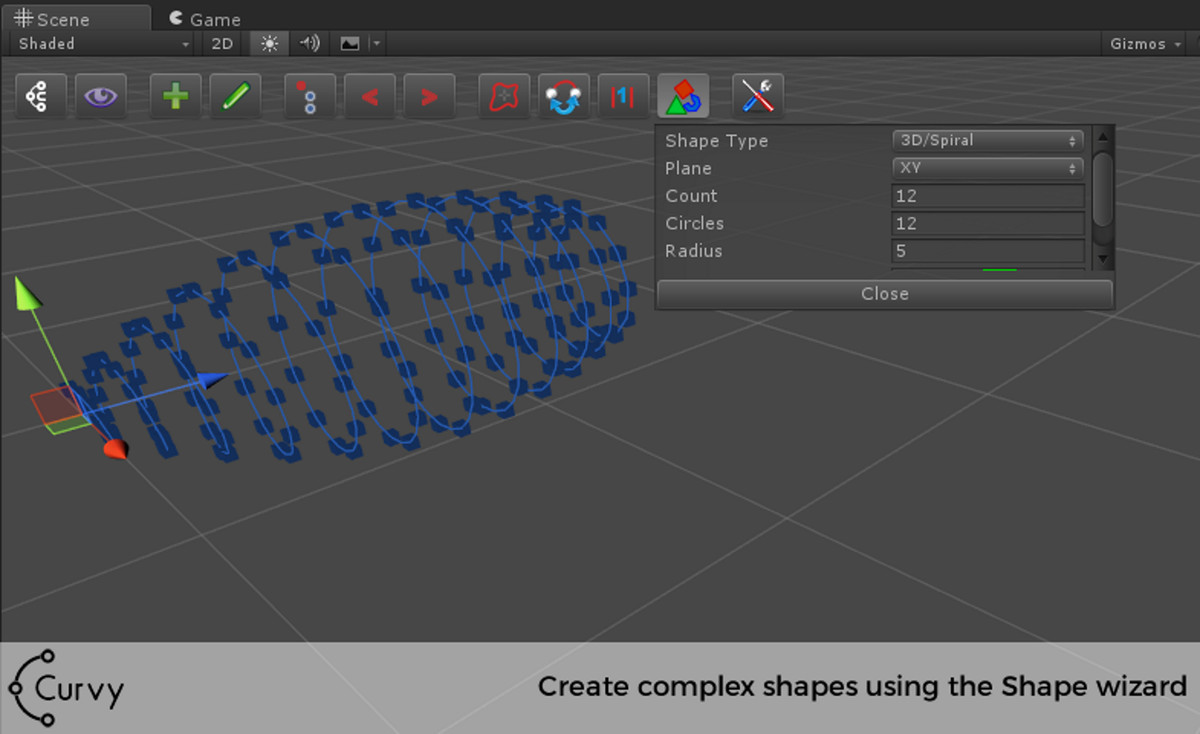Open the Plane XY dropdown
This screenshot has height=734, width=1200.
coord(987,168)
